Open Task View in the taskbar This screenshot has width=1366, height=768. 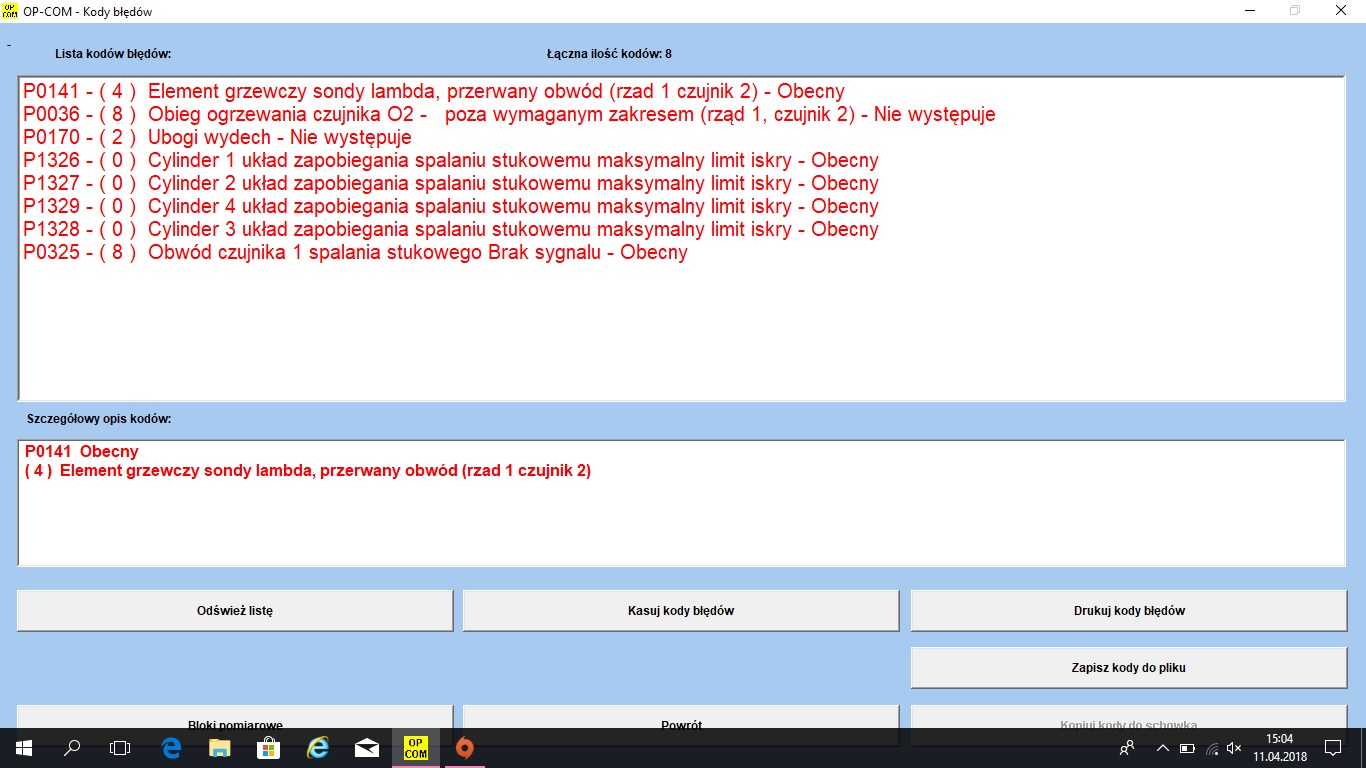click(120, 747)
